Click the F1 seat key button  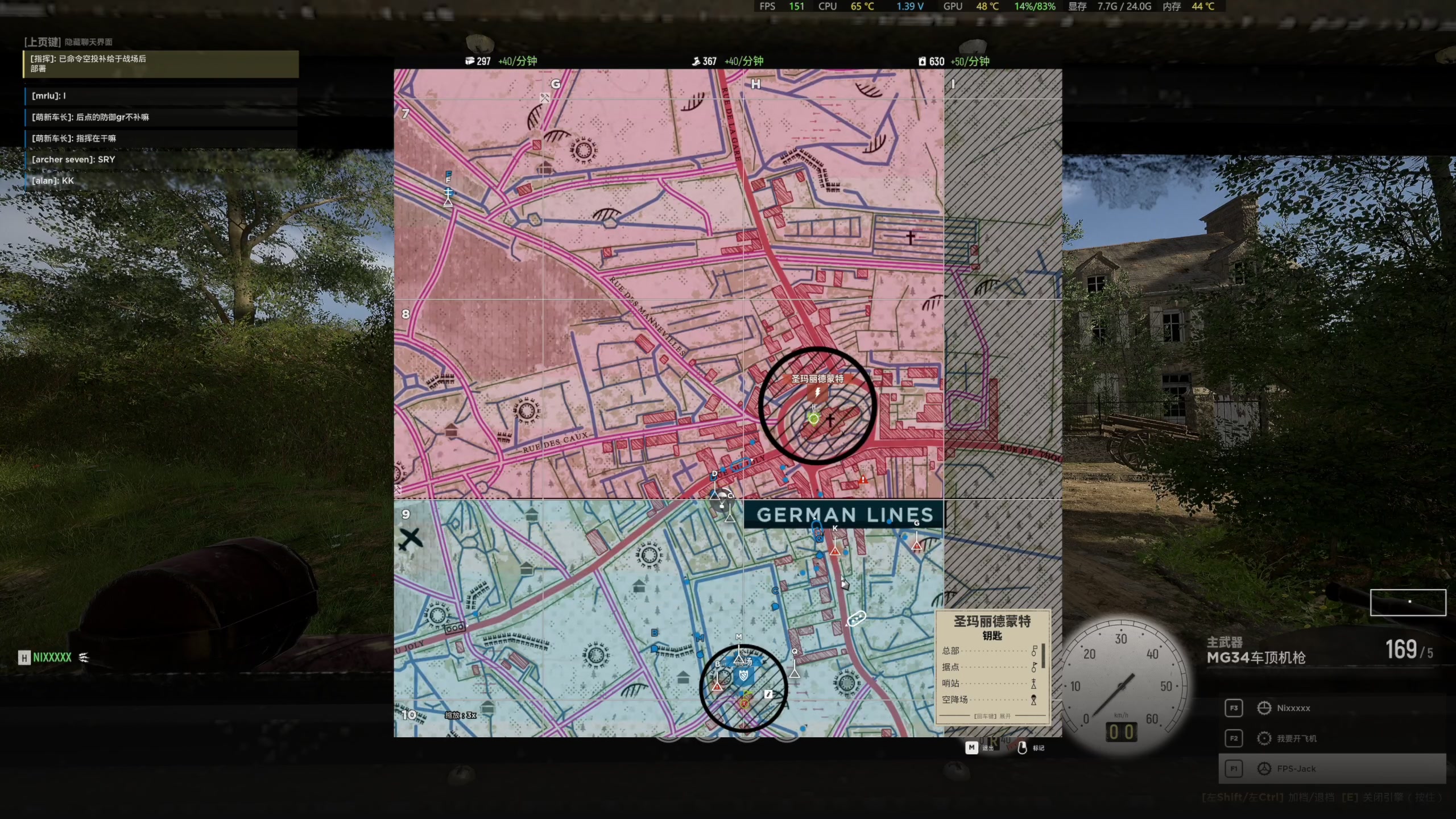1234,768
